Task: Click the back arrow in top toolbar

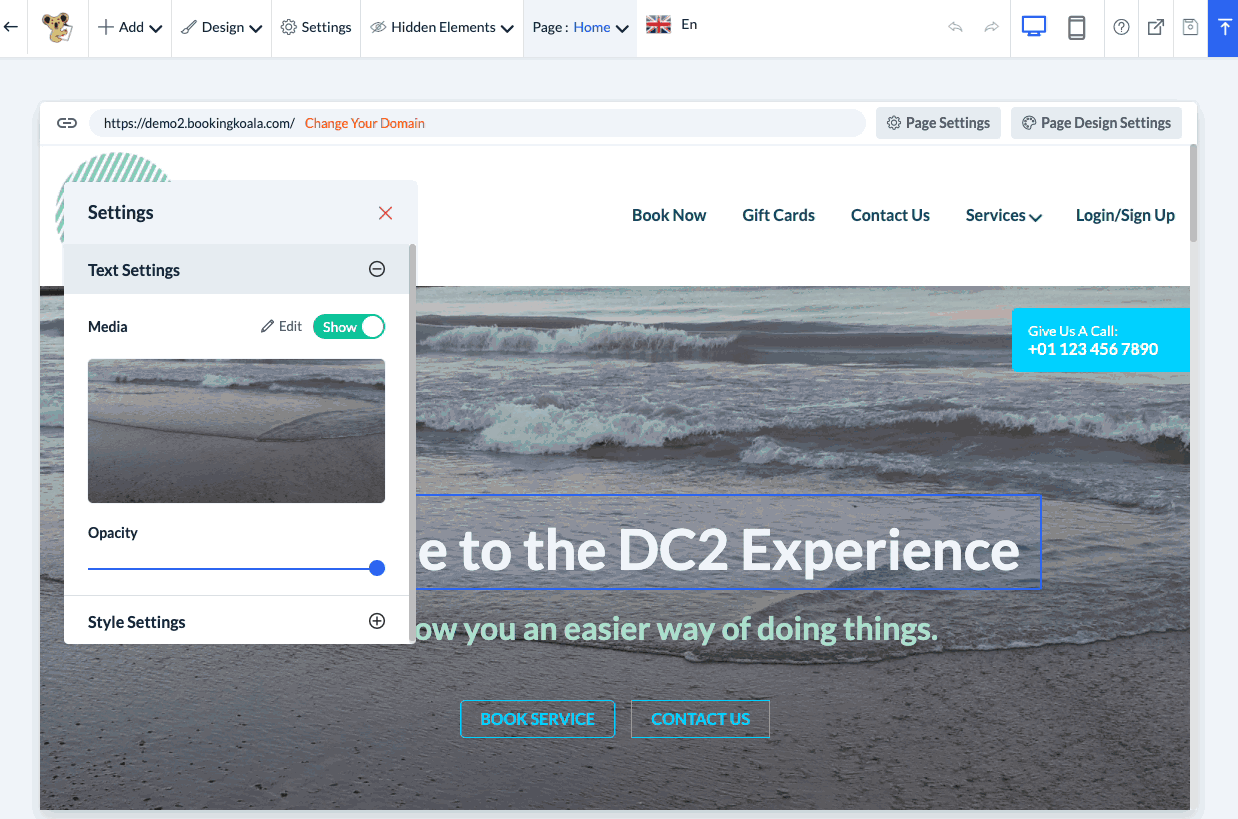Action: pyautogui.click(x=11, y=27)
